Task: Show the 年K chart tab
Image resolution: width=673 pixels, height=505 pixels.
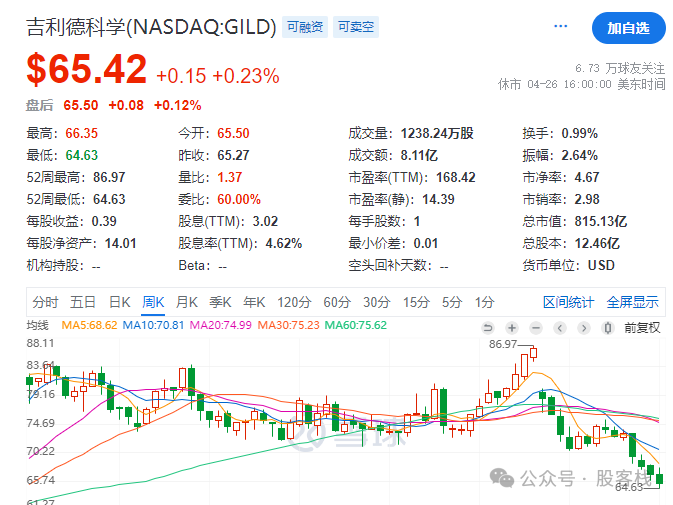Action: pos(254,302)
